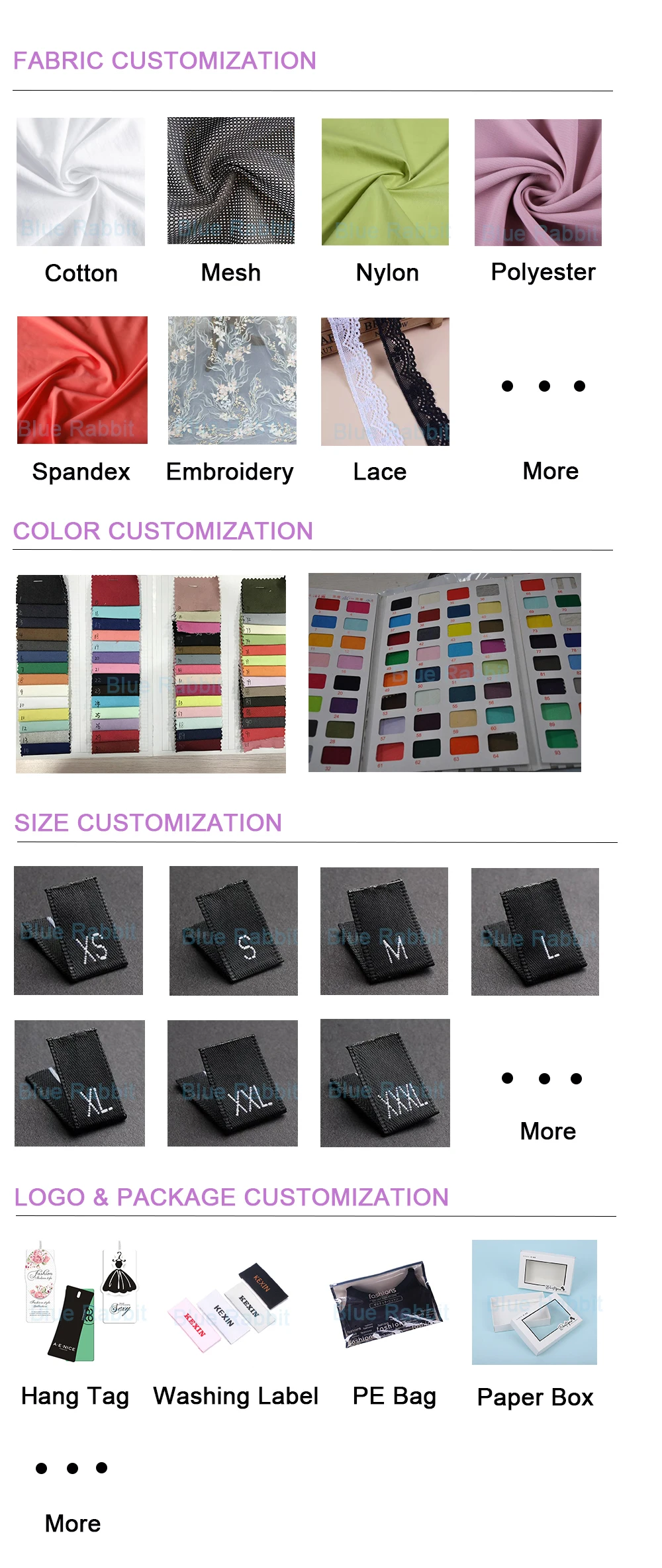Open the stacked fabric color chart photo

coord(151,674)
